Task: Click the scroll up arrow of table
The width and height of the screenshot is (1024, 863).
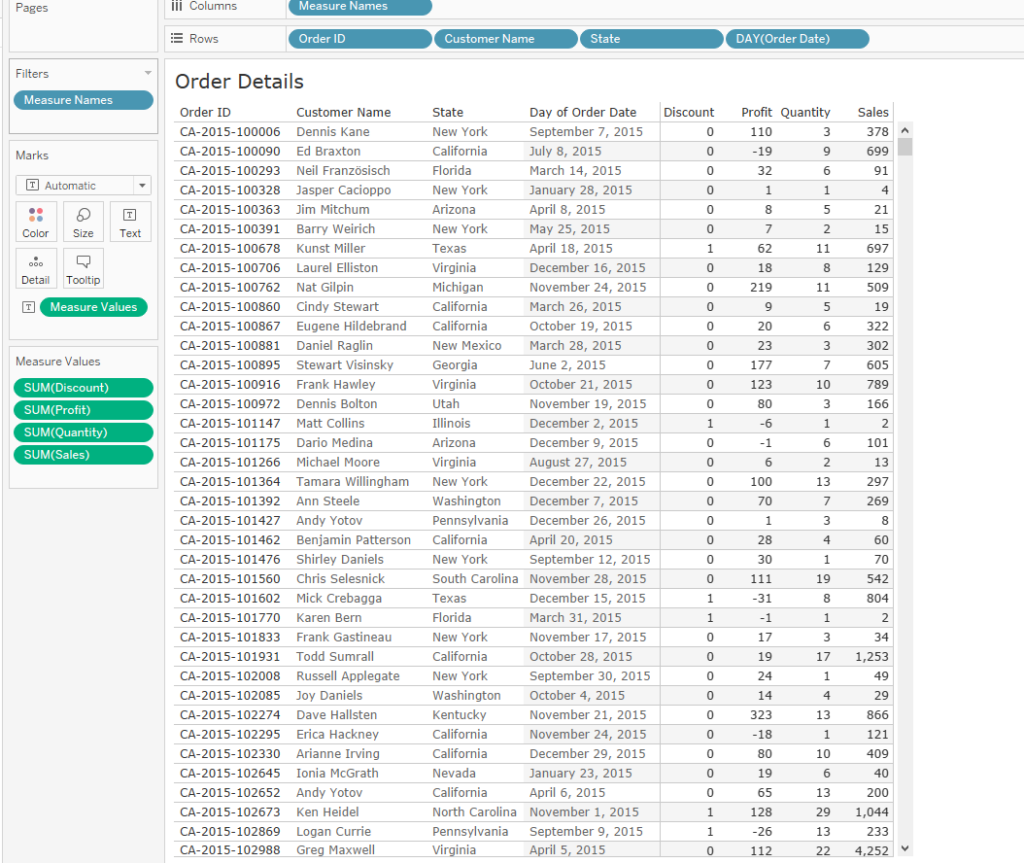Action: (x=905, y=131)
